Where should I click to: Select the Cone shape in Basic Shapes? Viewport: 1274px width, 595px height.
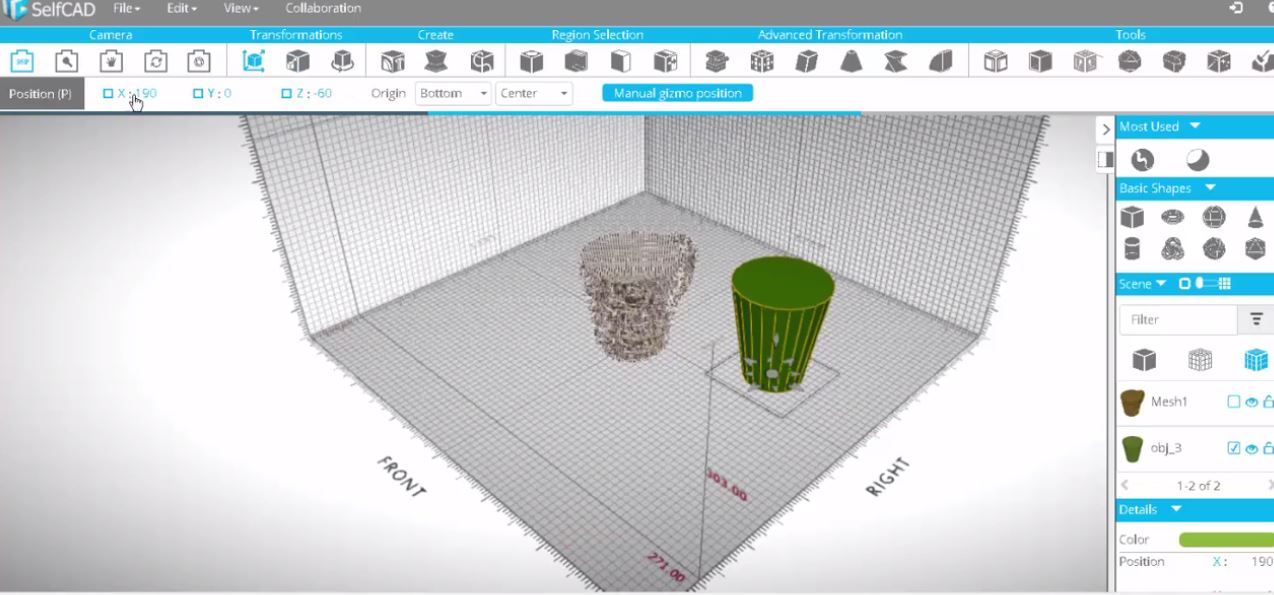(x=1254, y=217)
